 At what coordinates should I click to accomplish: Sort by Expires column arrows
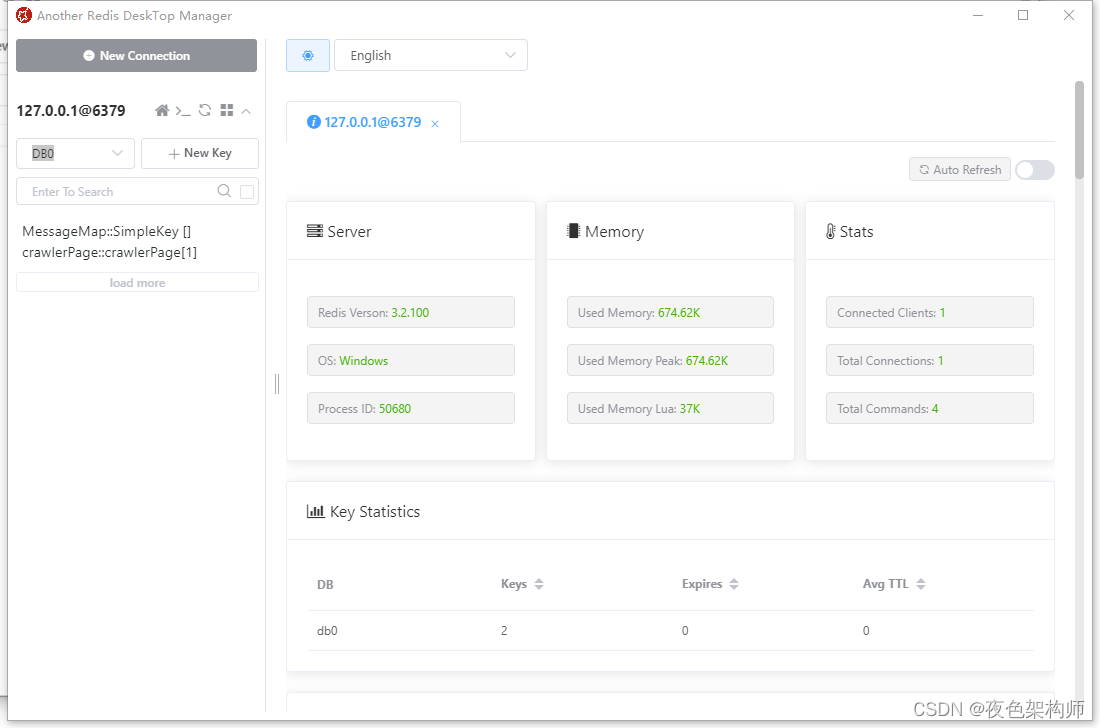[x=734, y=584]
